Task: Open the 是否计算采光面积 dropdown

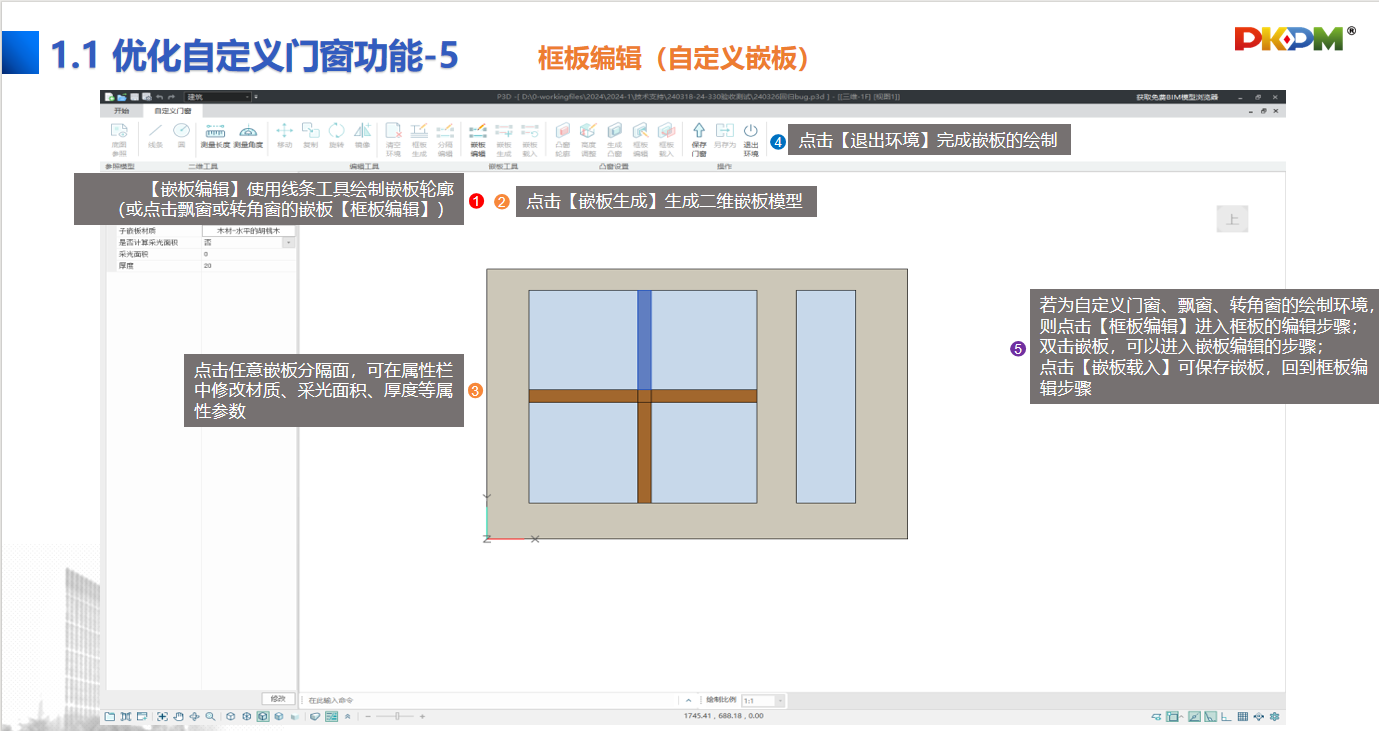Action: pos(289,242)
